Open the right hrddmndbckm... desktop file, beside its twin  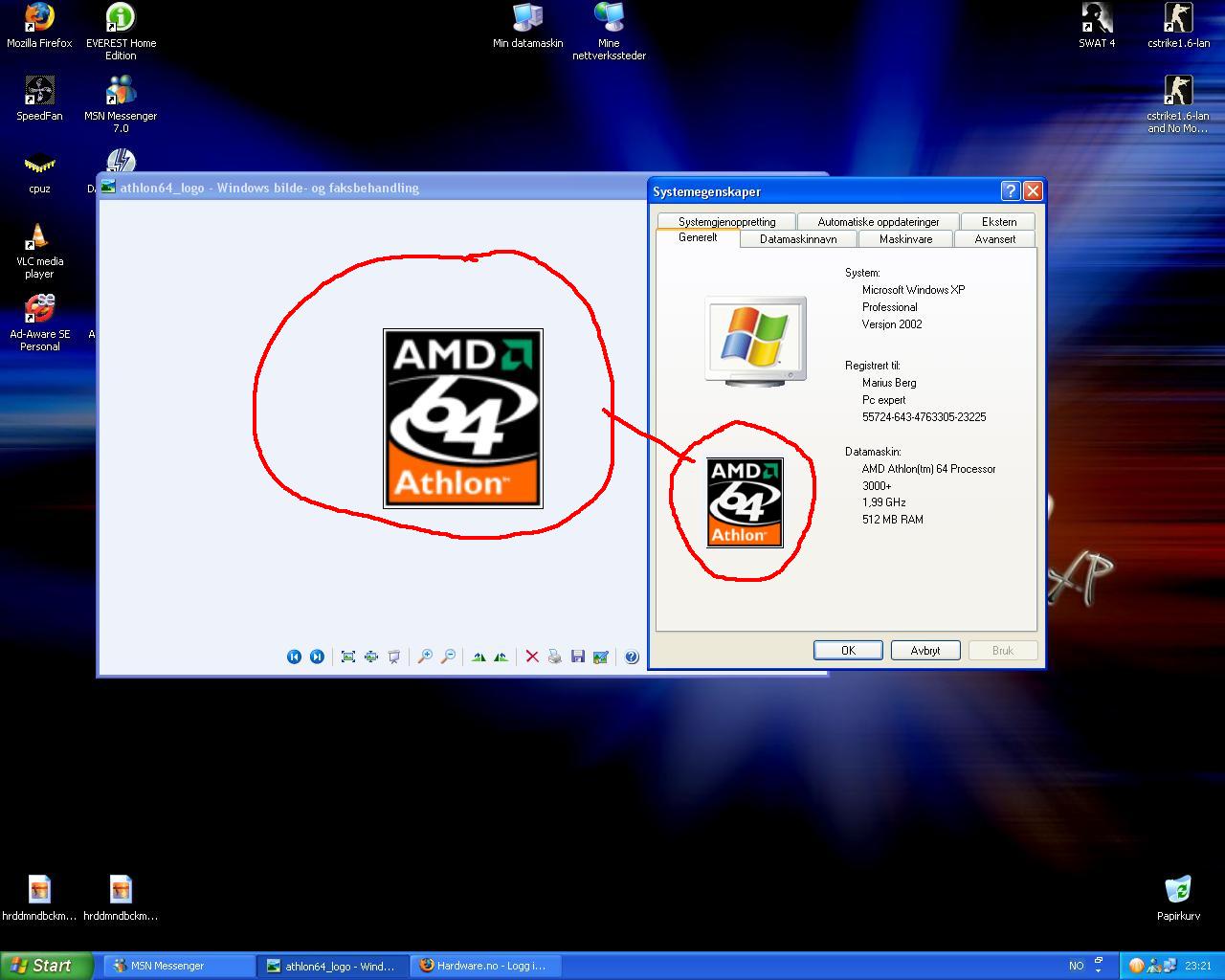coord(121,898)
